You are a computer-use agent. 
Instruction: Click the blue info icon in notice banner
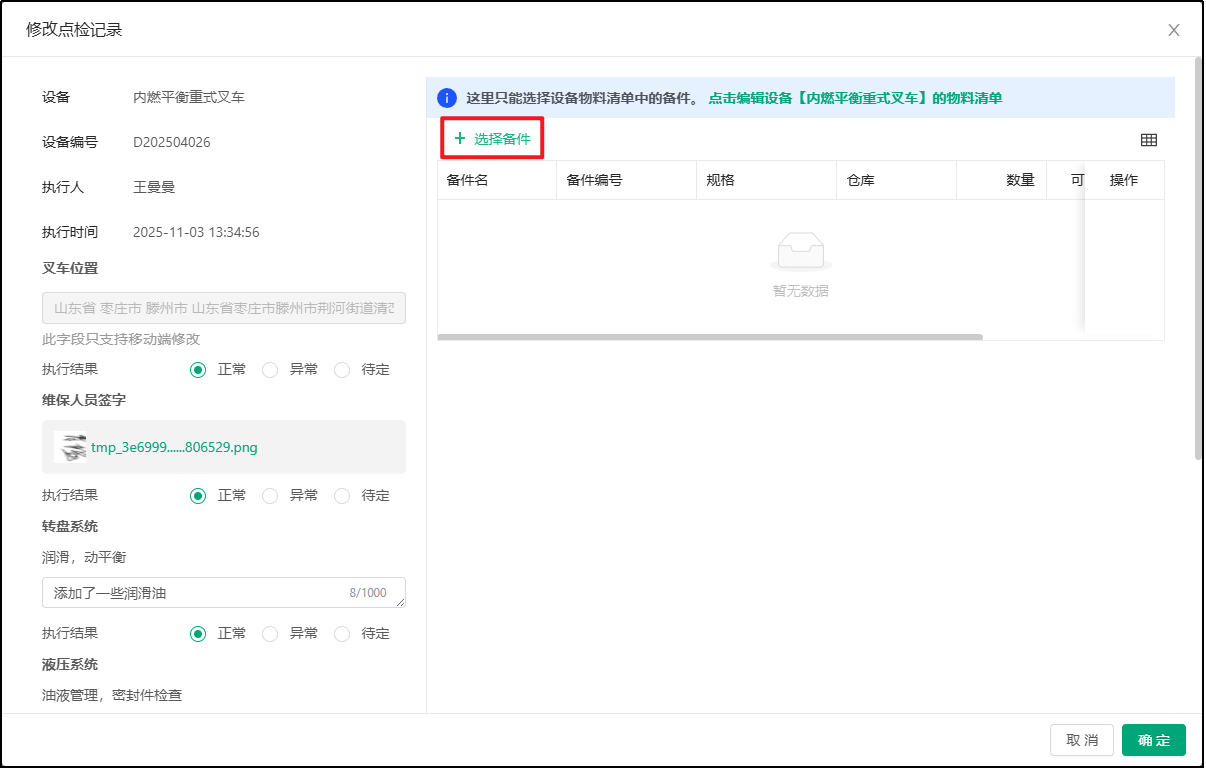point(446,98)
